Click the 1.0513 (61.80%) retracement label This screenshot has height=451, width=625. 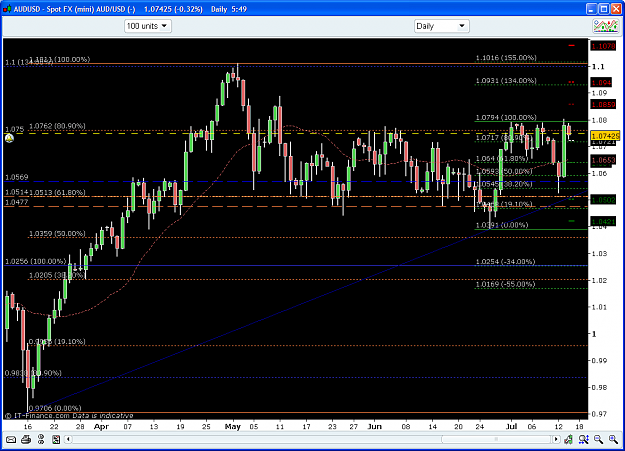pyautogui.click(x=57, y=192)
